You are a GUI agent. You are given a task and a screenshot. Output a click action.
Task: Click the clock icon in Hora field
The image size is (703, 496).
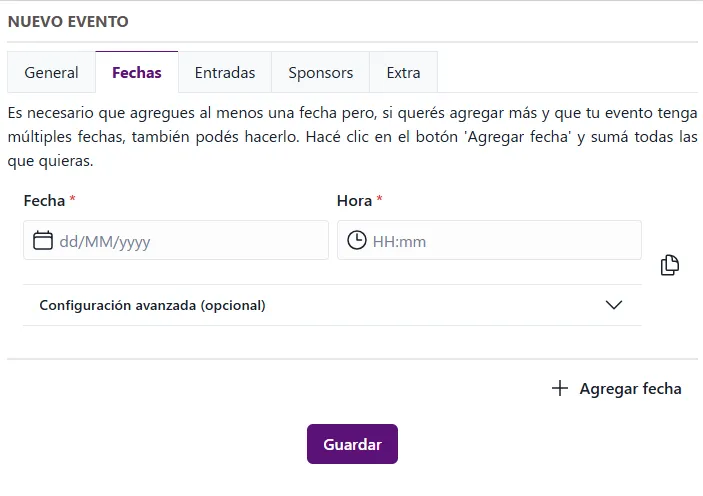(357, 240)
